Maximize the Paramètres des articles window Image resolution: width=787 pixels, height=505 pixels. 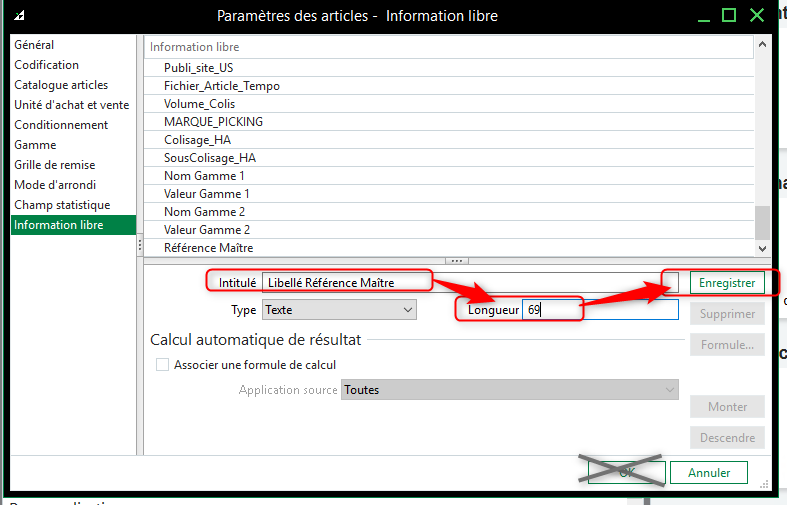[x=729, y=16]
